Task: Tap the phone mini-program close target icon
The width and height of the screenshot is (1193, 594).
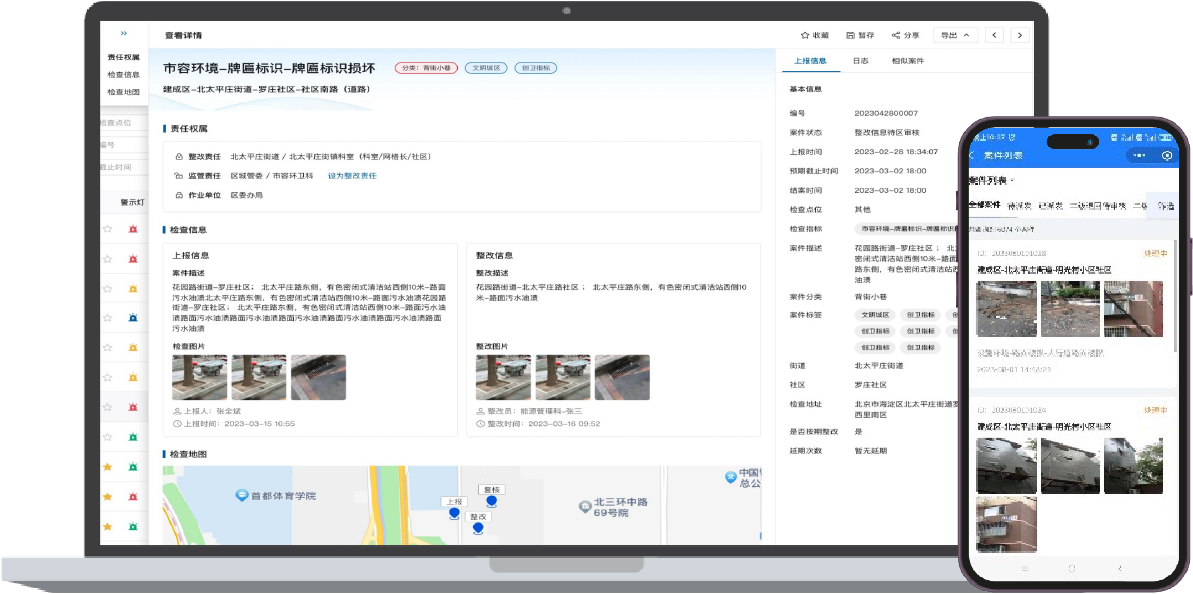Action: [x=1166, y=156]
